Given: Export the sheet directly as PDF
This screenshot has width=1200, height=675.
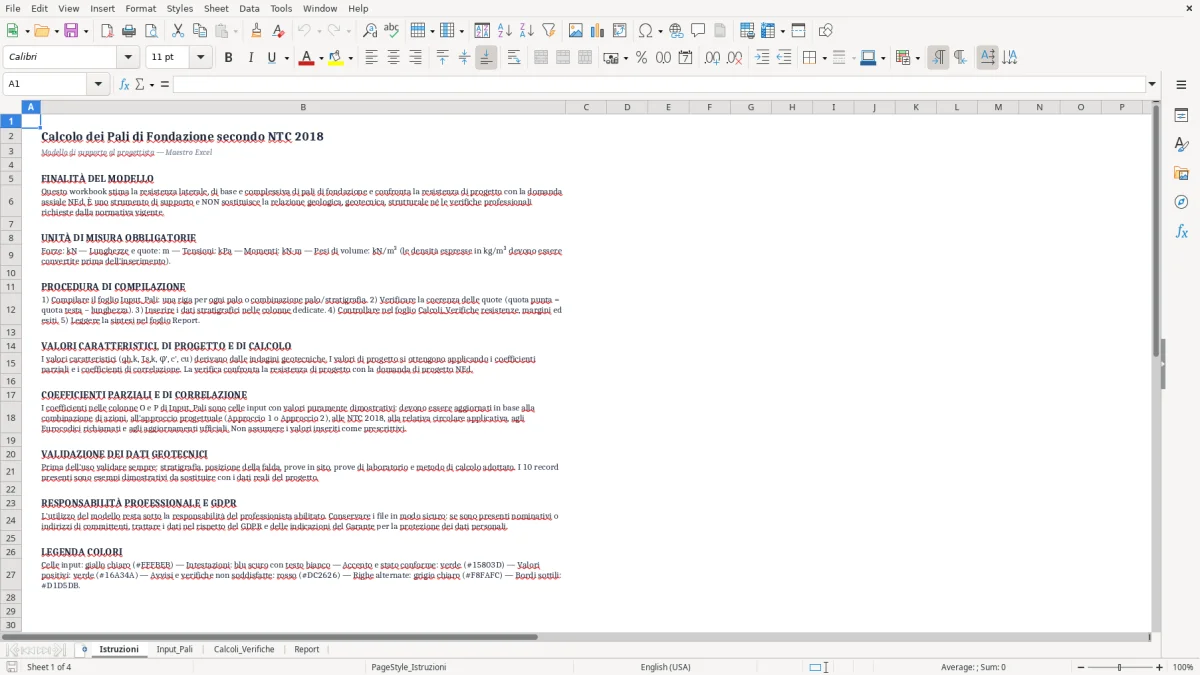Looking at the screenshot, I should coord(106,31).
